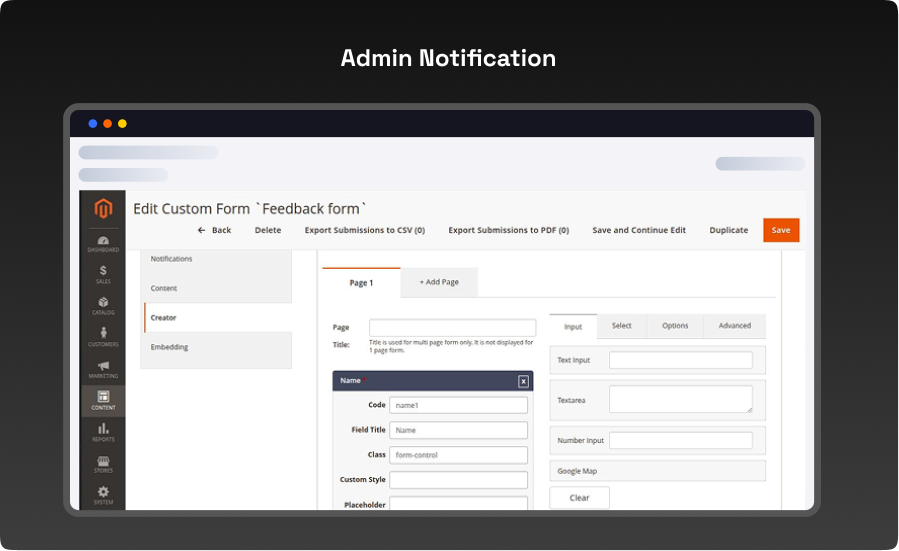This screenshot has height=551, width=899.
Task: Open the Marketing sidebar icon
Action: click(x=103, y=369)
